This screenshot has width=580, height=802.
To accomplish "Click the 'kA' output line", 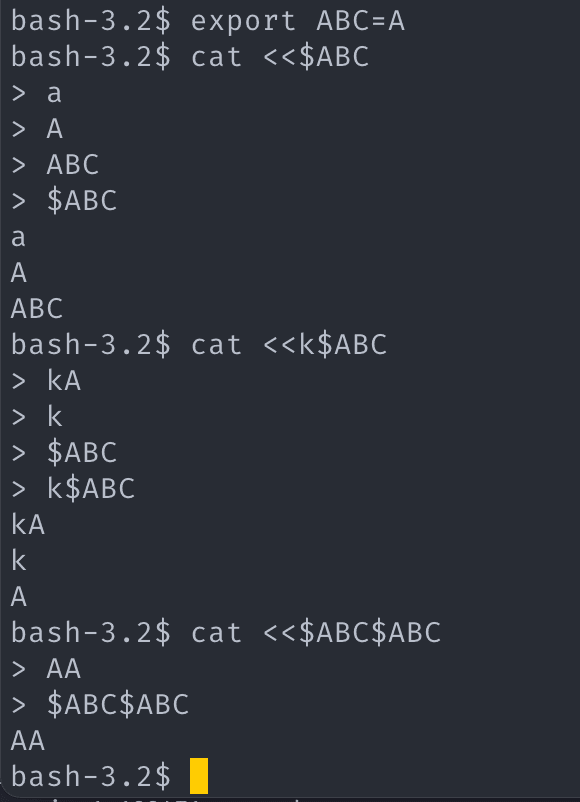I will tap(28, 525).
